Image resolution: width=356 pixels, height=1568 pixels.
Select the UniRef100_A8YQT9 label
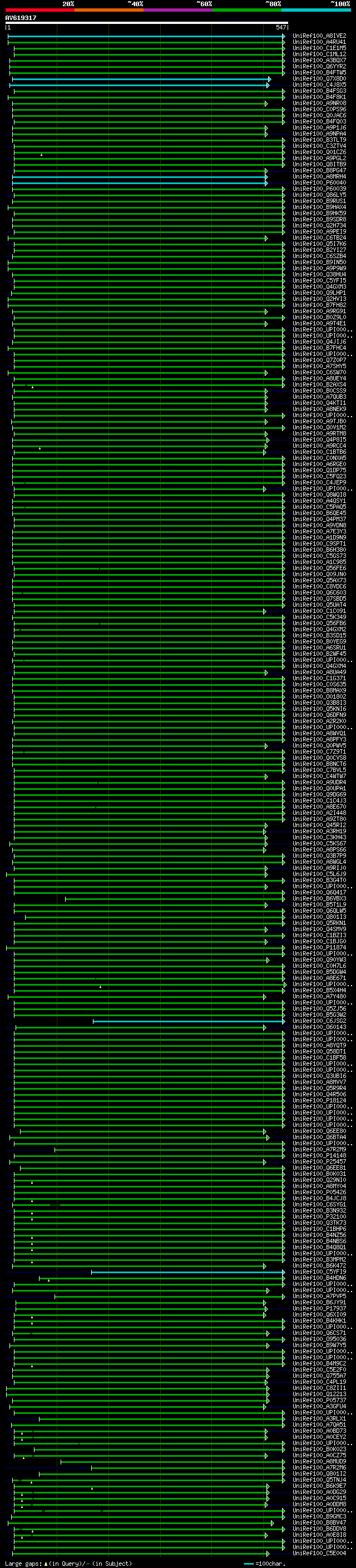point(319,1046)
